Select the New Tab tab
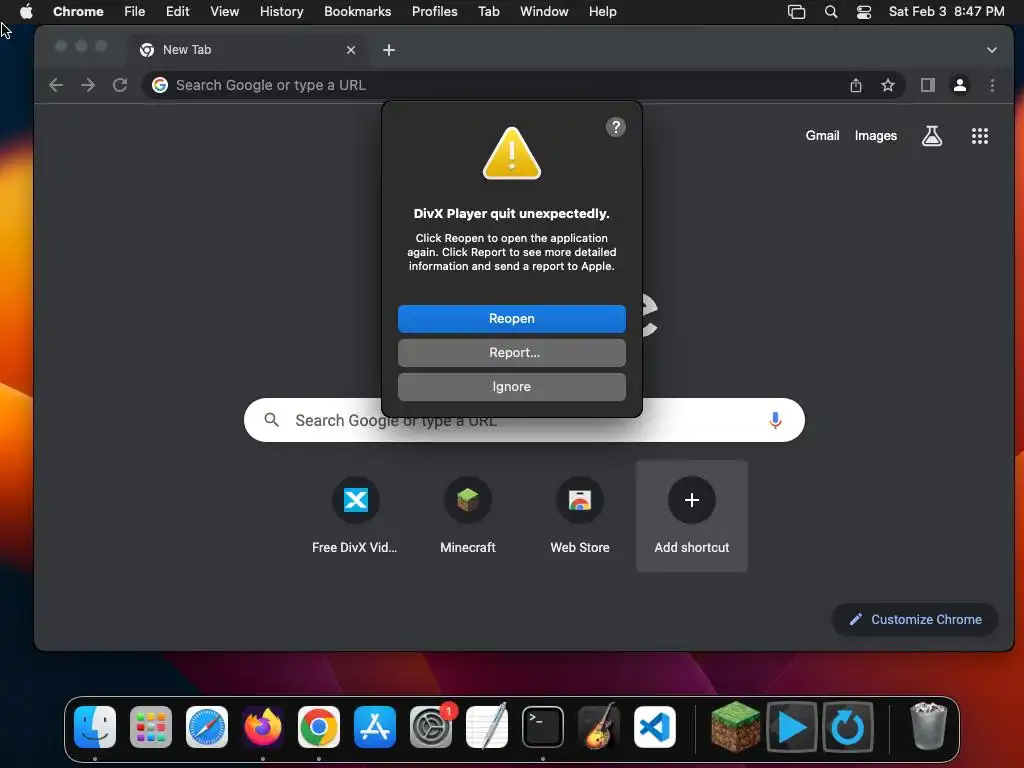Viewport: 1024px width, 768px height. click(248, 50)
